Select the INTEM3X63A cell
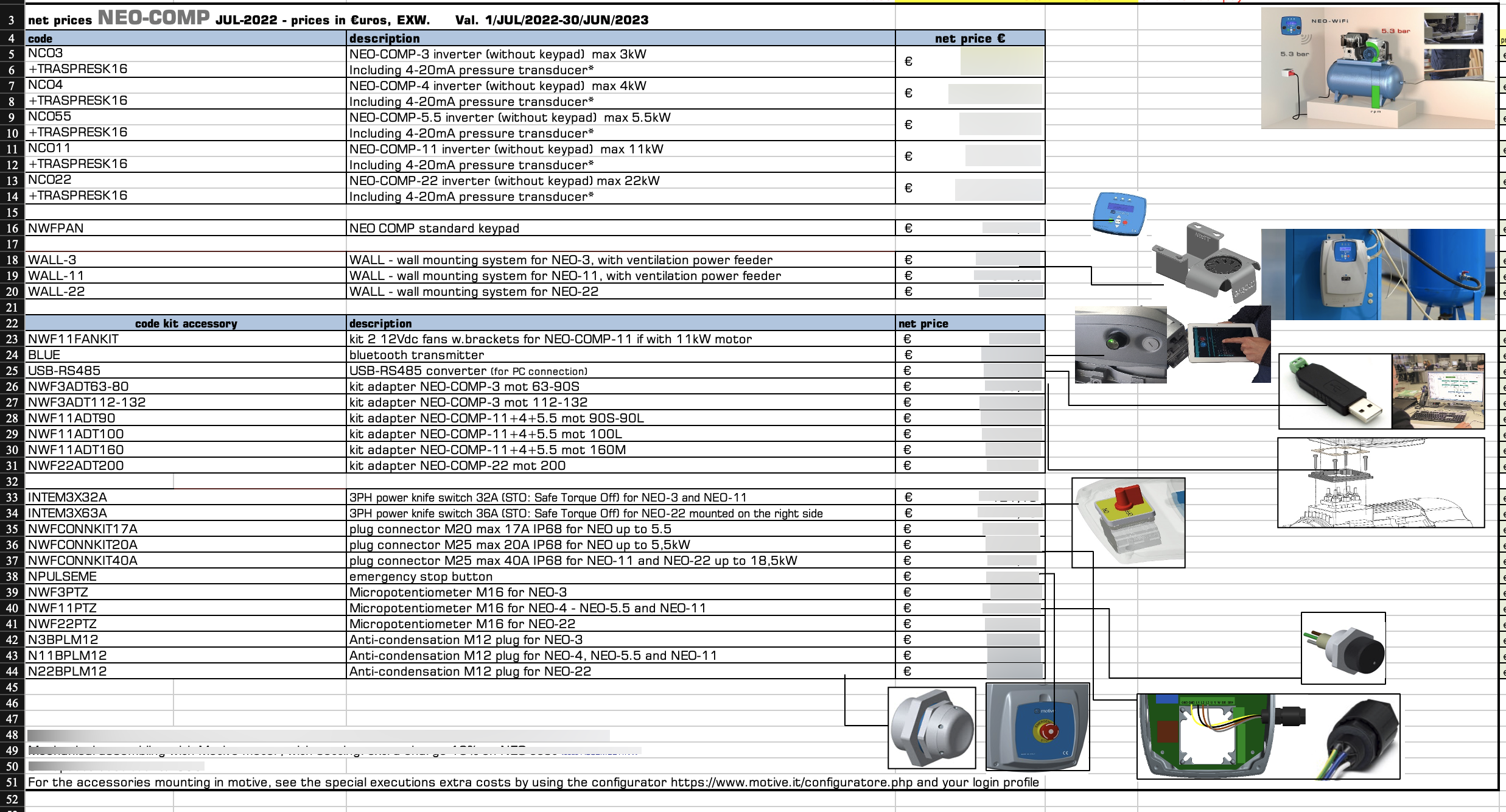This screenshot has height=812, width=1506. pos(186,513)
